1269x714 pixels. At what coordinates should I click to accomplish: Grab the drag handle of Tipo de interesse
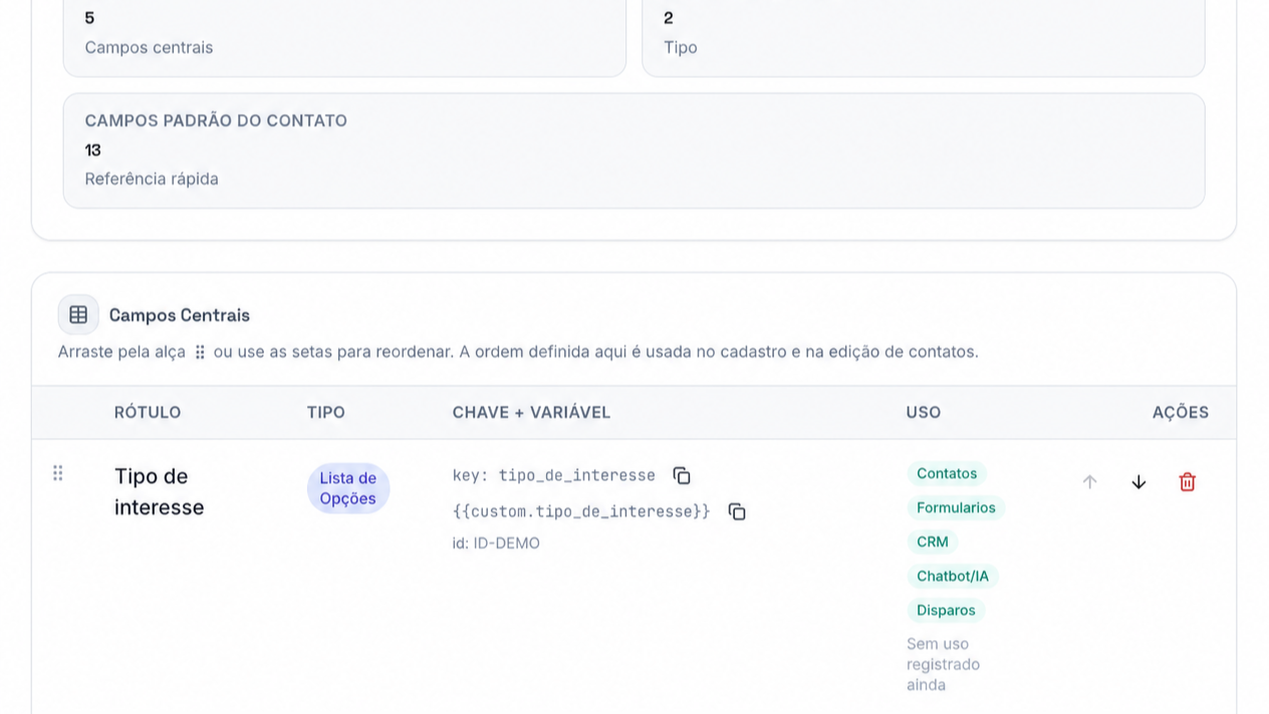[x=58, y=473]
